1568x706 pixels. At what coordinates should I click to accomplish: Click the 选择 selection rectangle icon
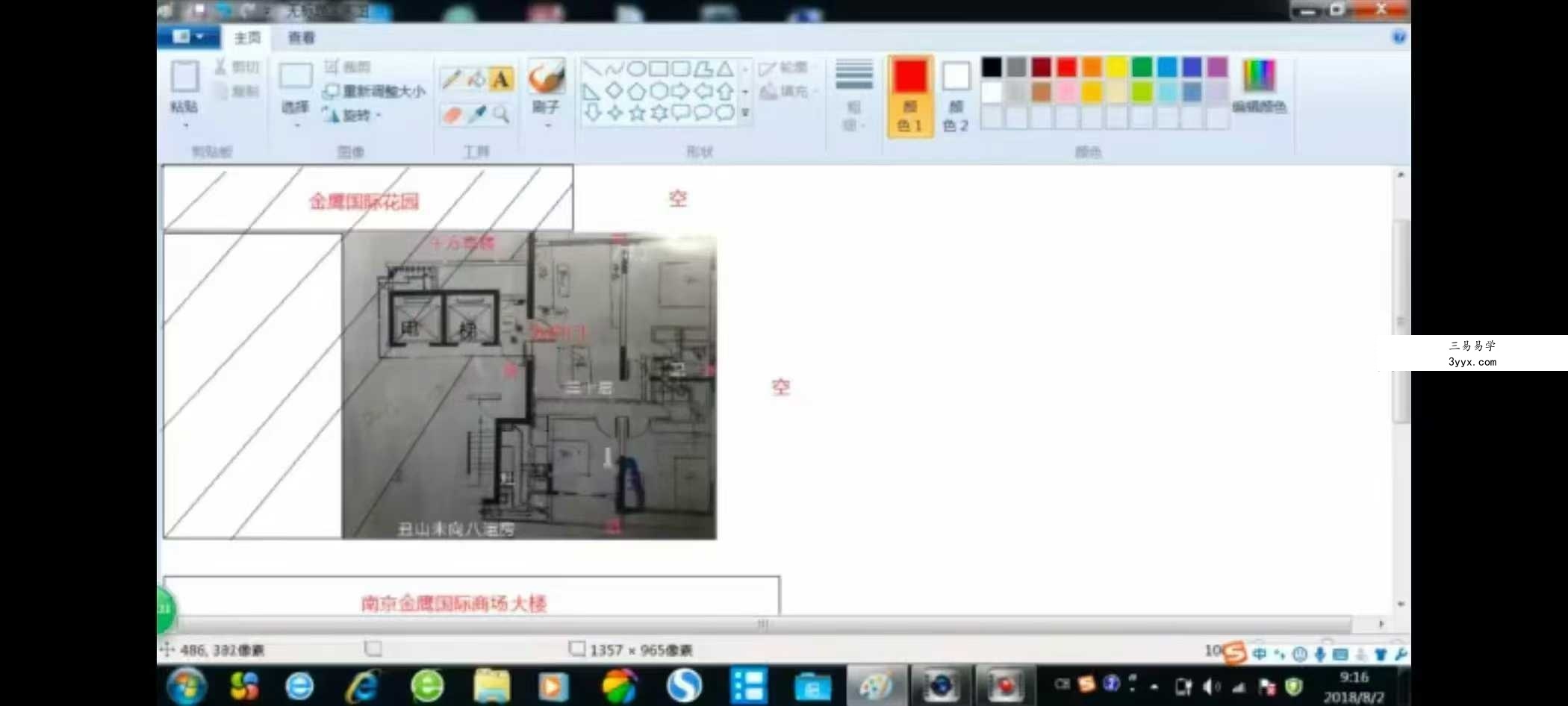tap(296, 77)
